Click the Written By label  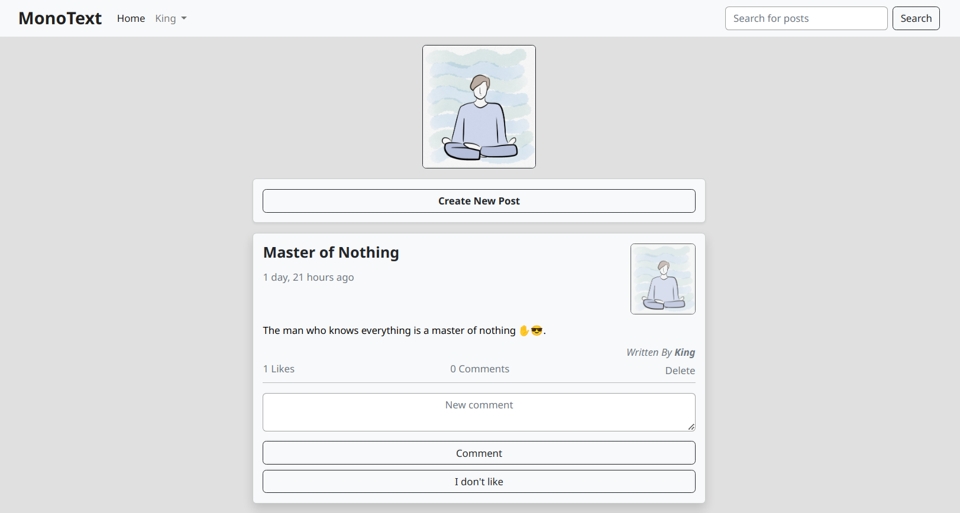point(649,353)
